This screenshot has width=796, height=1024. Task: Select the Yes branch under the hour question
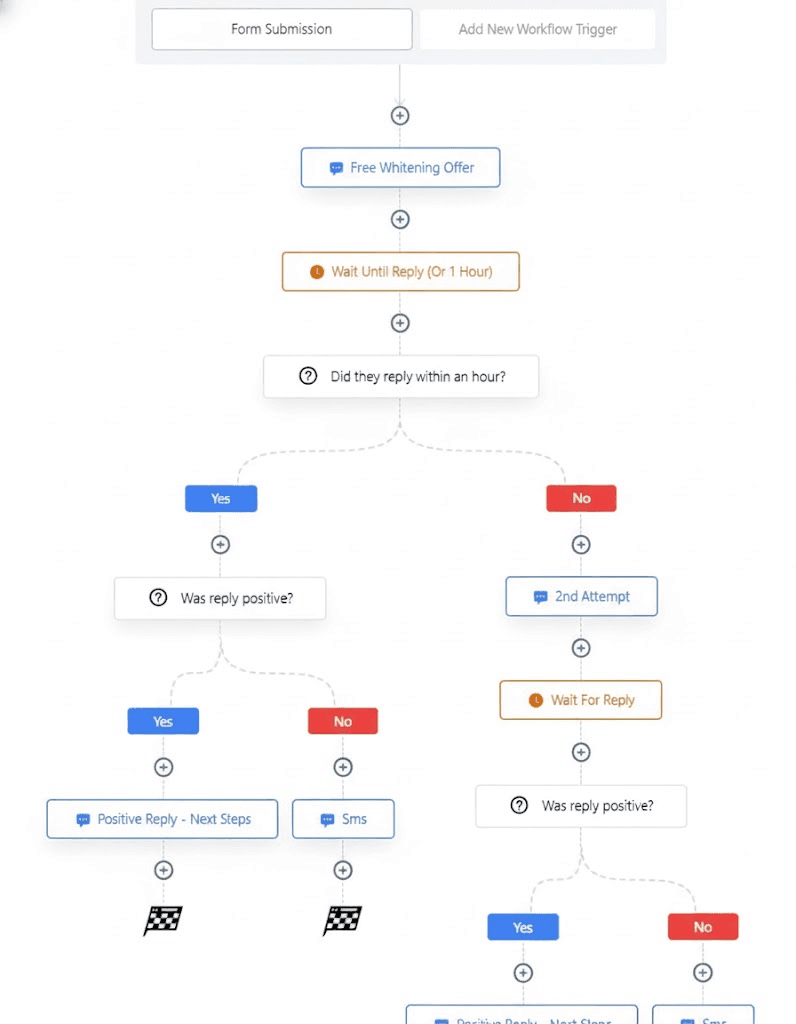click(x=220, y=498)
